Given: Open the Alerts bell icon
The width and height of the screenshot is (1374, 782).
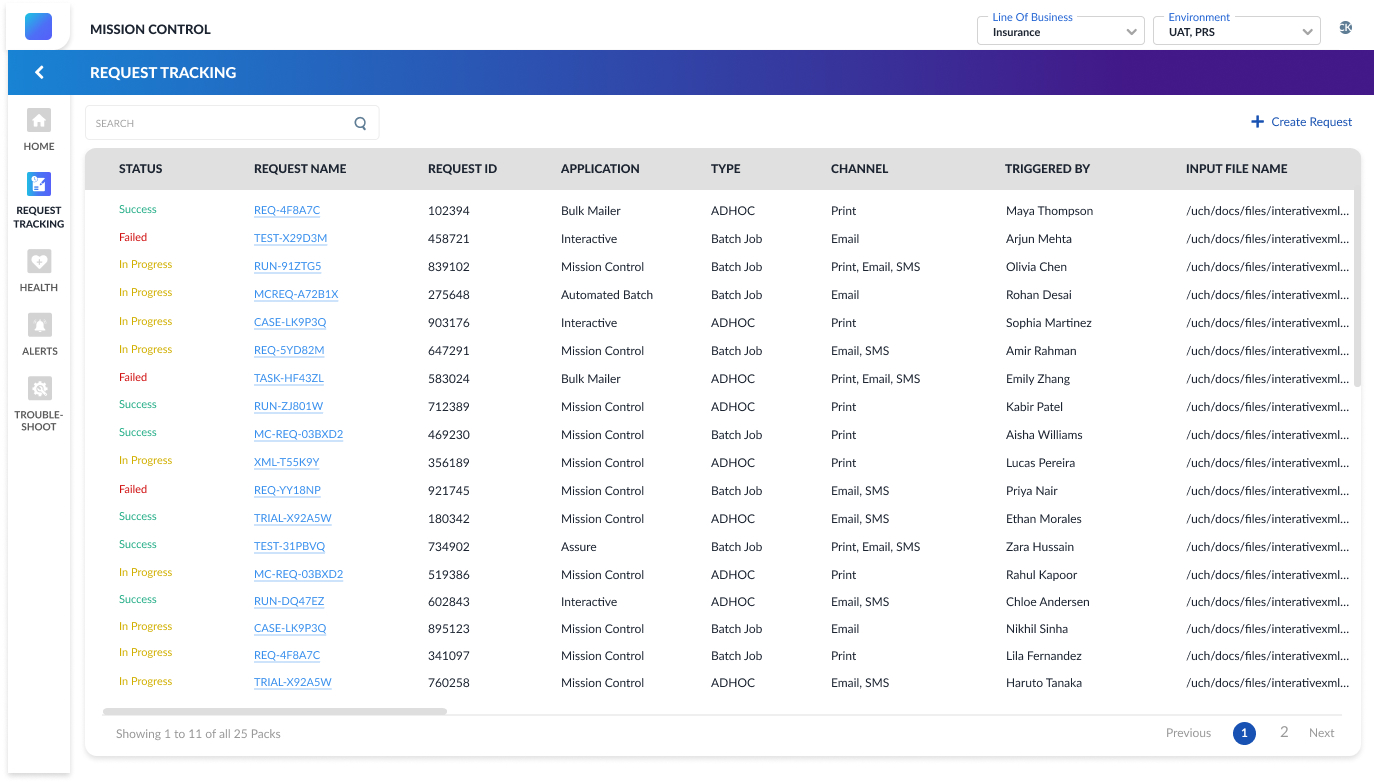Looking at the screenshot, I should (x=39, y=326).
